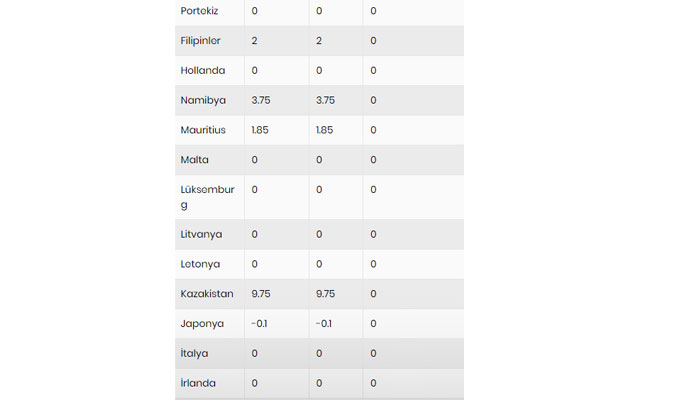Select the Kazakistan row label
680x400 pixels.
[207, 294]
